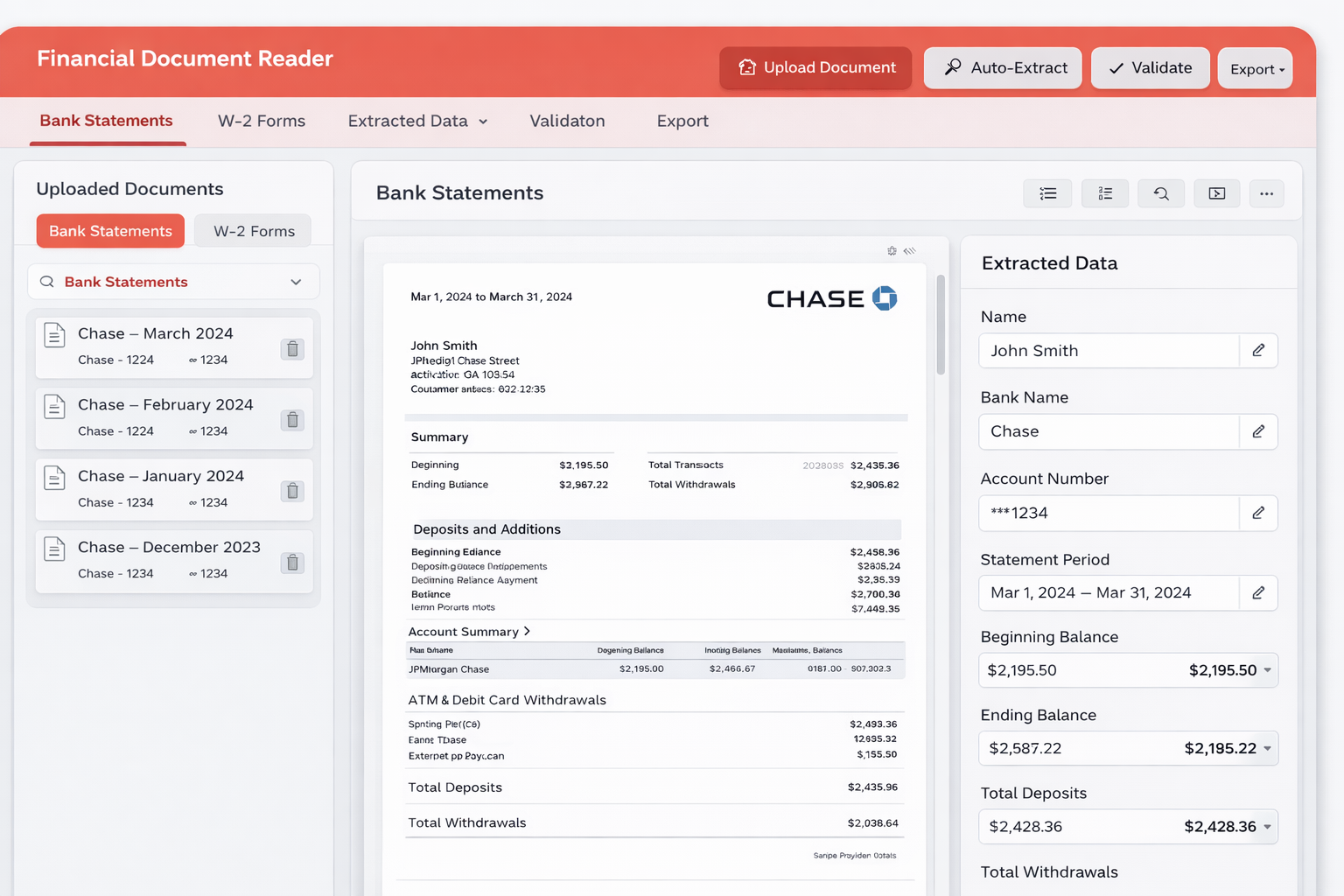The width and height of the screenshot is (1344, 896).
Task: Open the W-2 Forms main tab
Action: coord(262,121)
